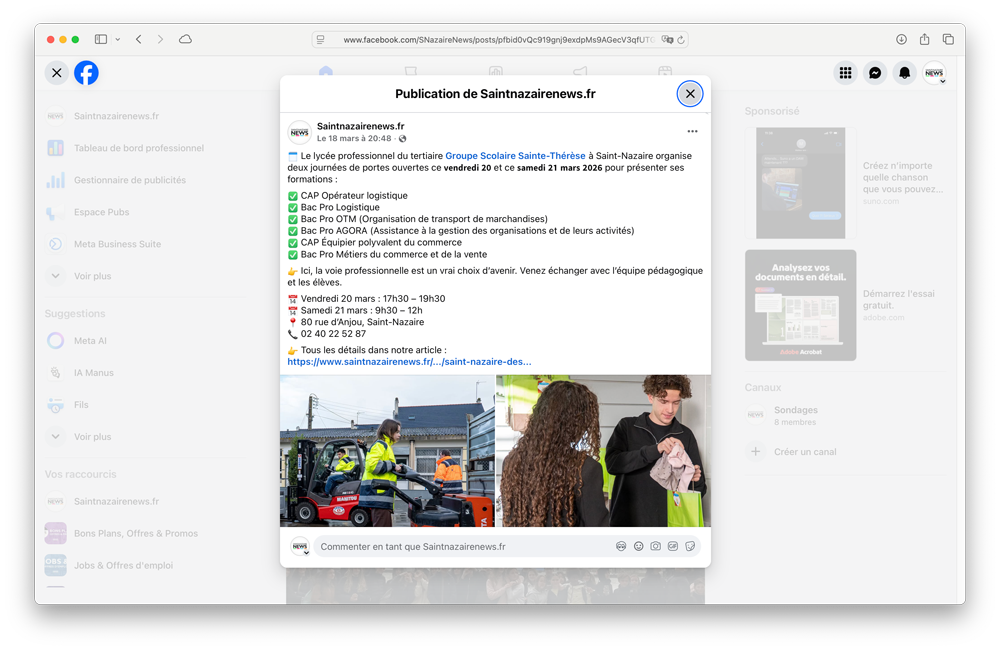Open the Groupe Scolaire Sainte-Thérèse link

pos(515,156)
